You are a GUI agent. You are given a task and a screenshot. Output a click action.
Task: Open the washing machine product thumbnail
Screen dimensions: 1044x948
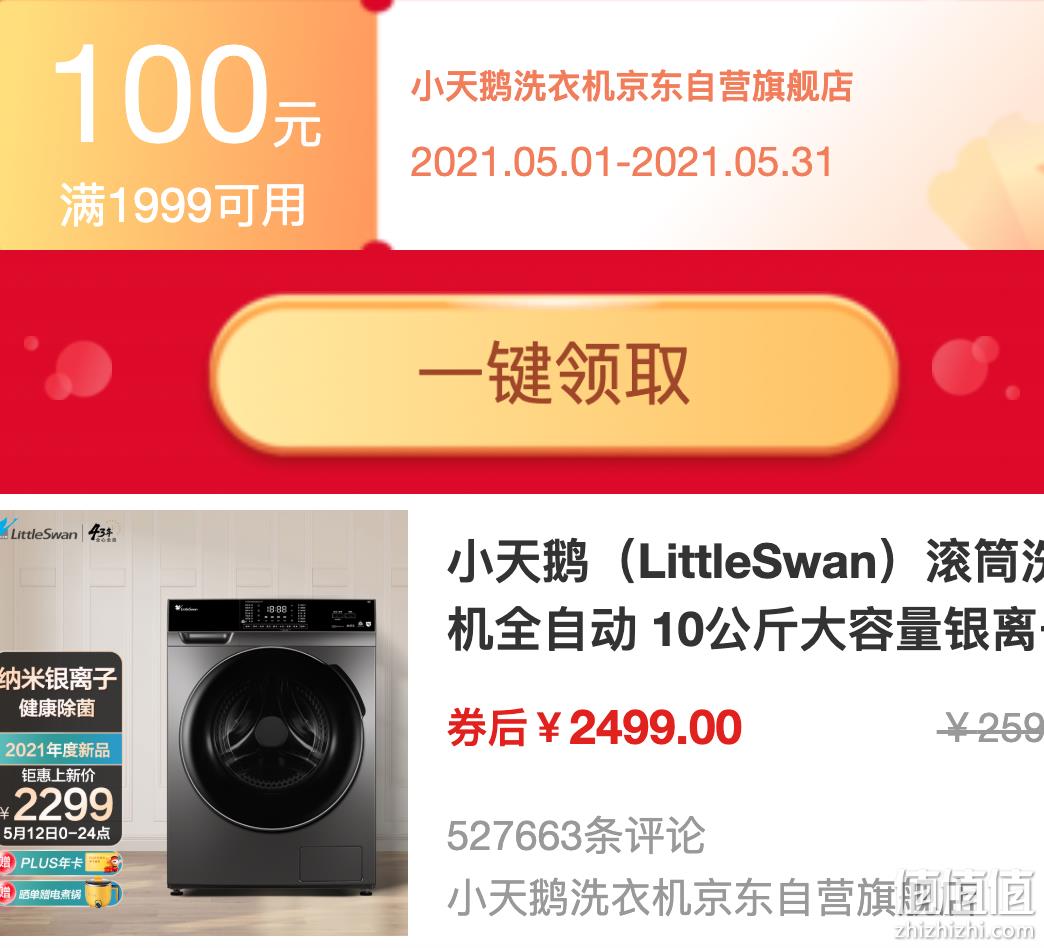pyautogui.click(x=204, y=722)
